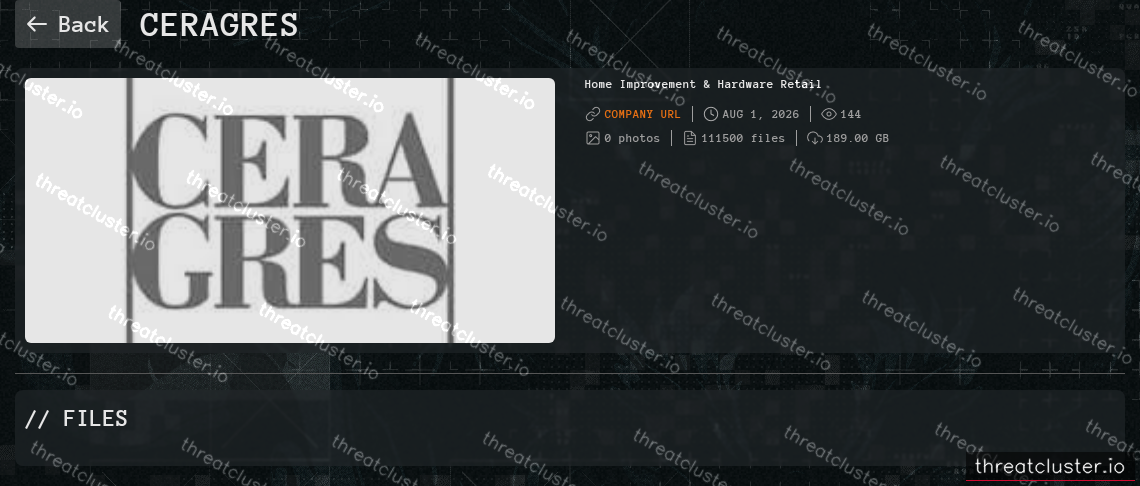Select the 144 views count
Viewport: 1140px width, 486px height.
tap(851, 114)
